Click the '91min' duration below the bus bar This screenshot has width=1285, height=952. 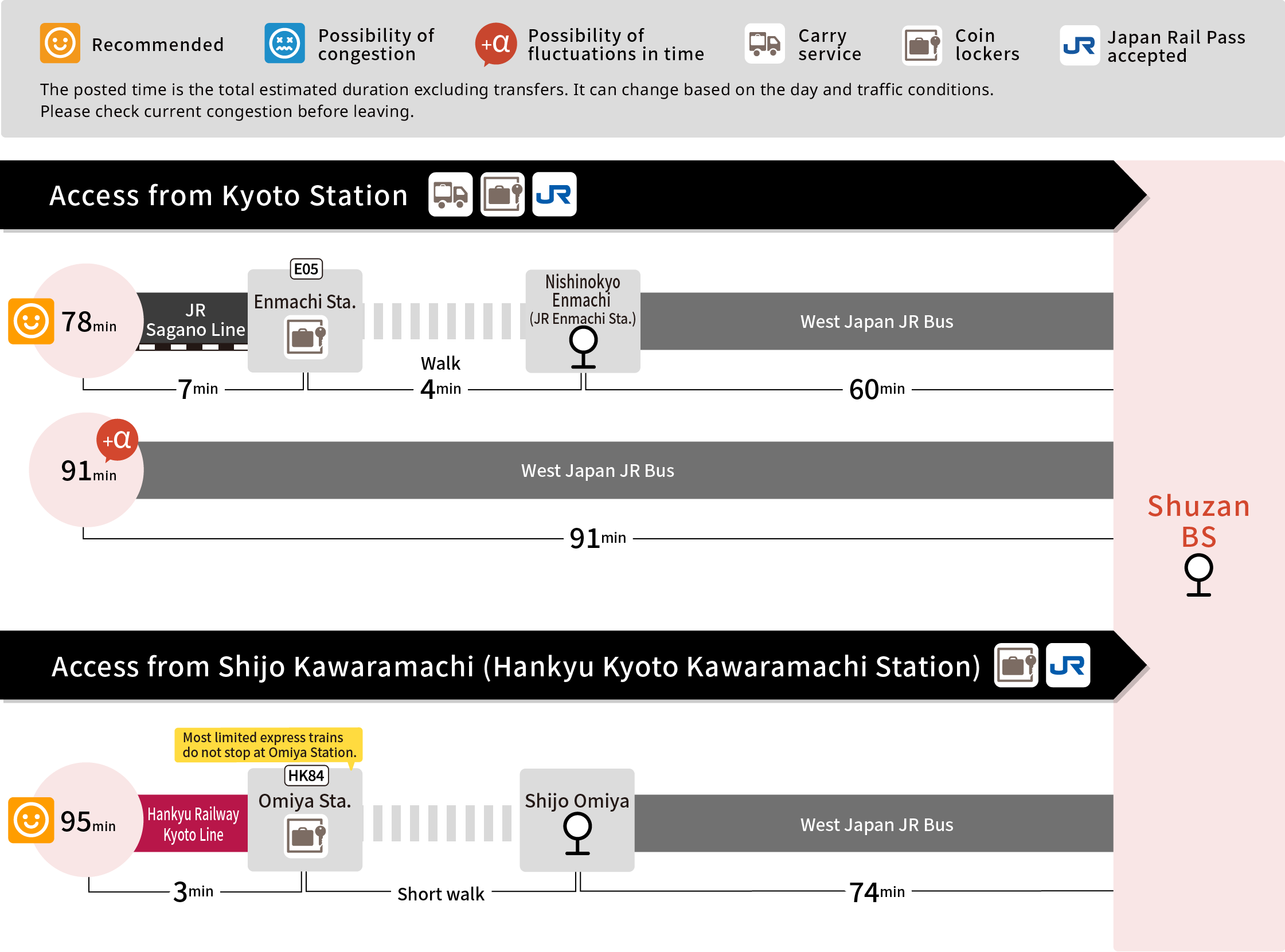(x=597, y=538)
